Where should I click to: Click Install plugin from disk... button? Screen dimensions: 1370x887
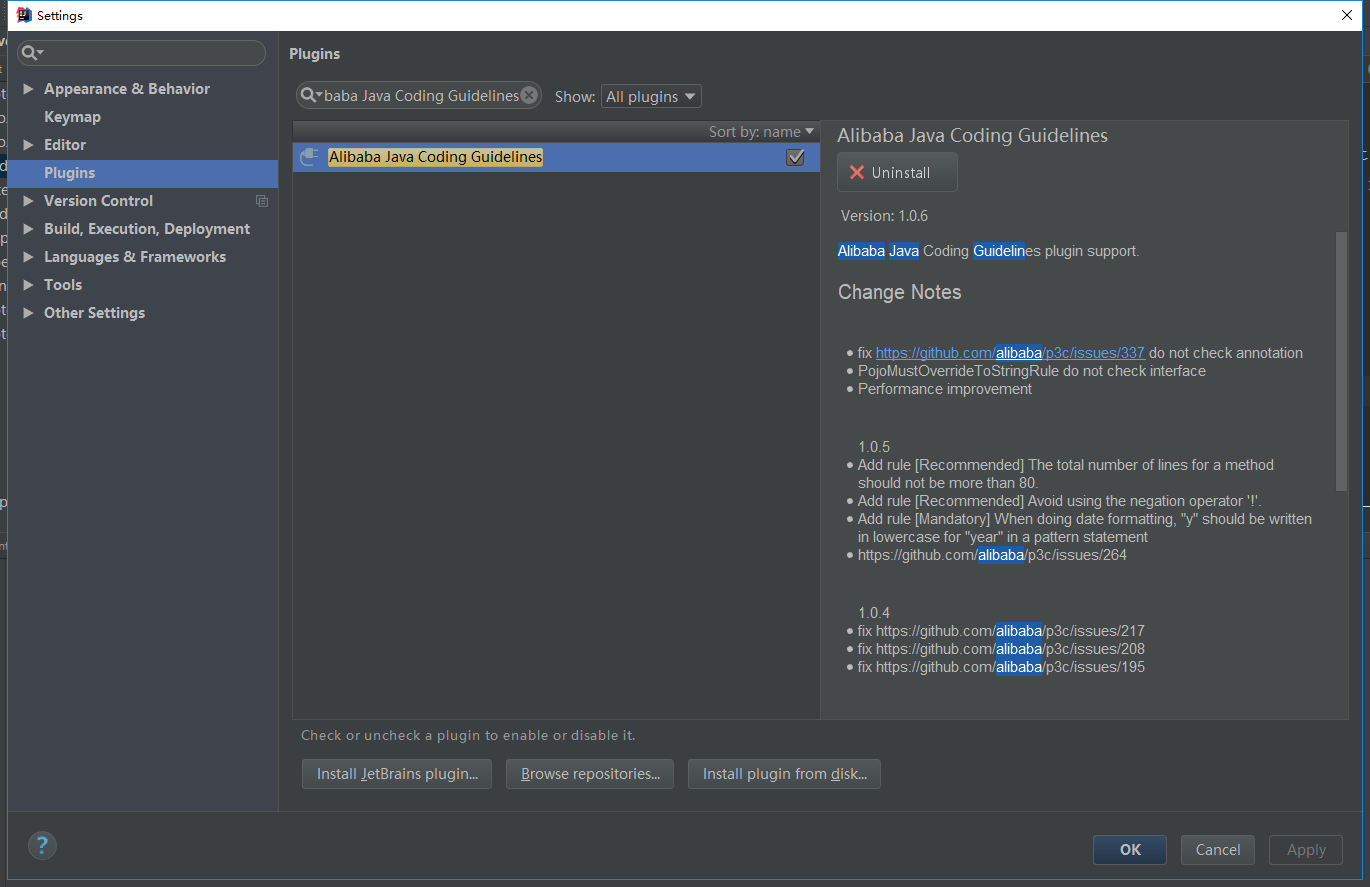click(784, 774)
